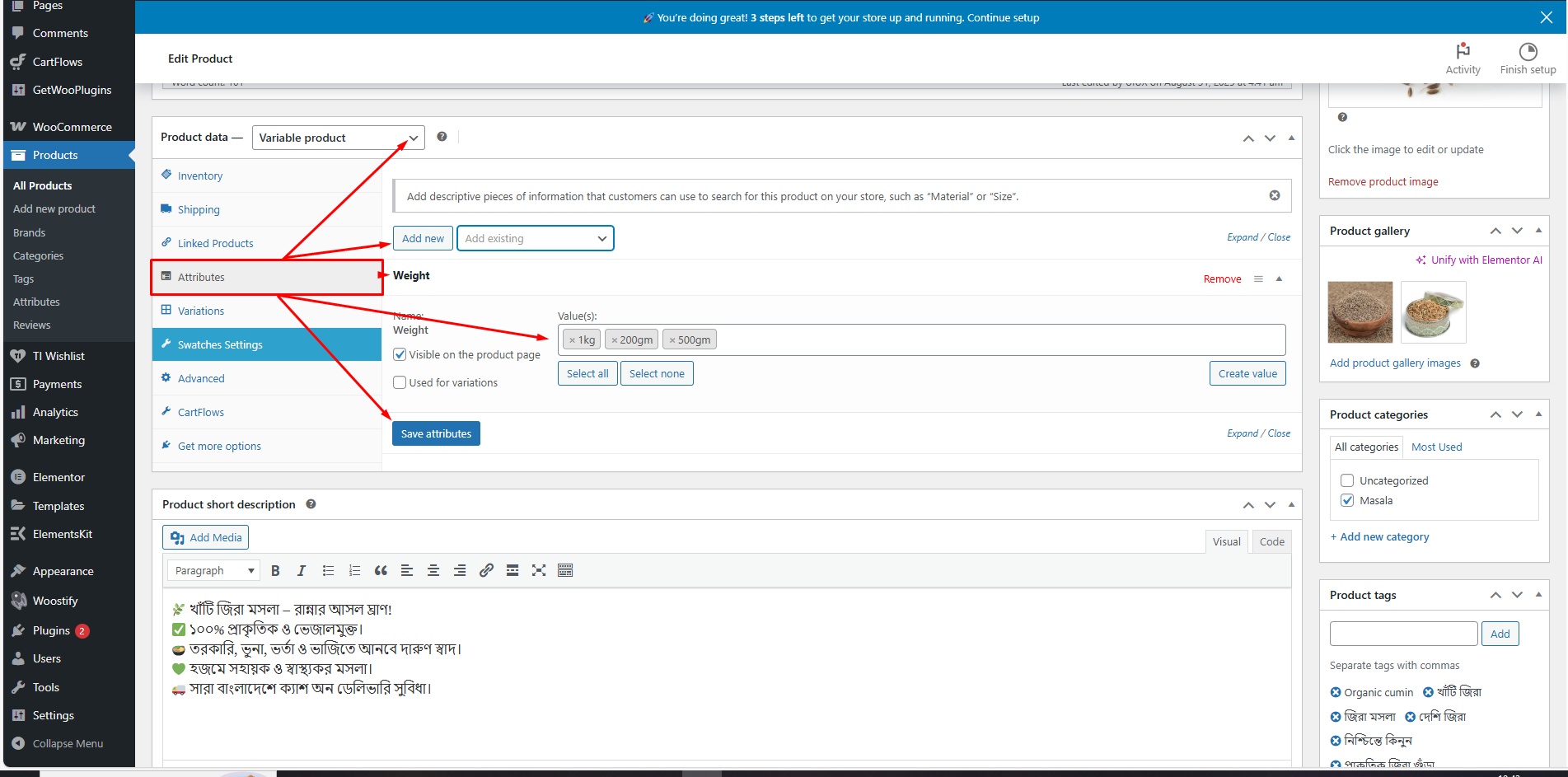The height and width of the screenshot is (777, 1568).
Task: Open the Activity flag icon
Action: pyautogui.click(x=1463, y=51)
